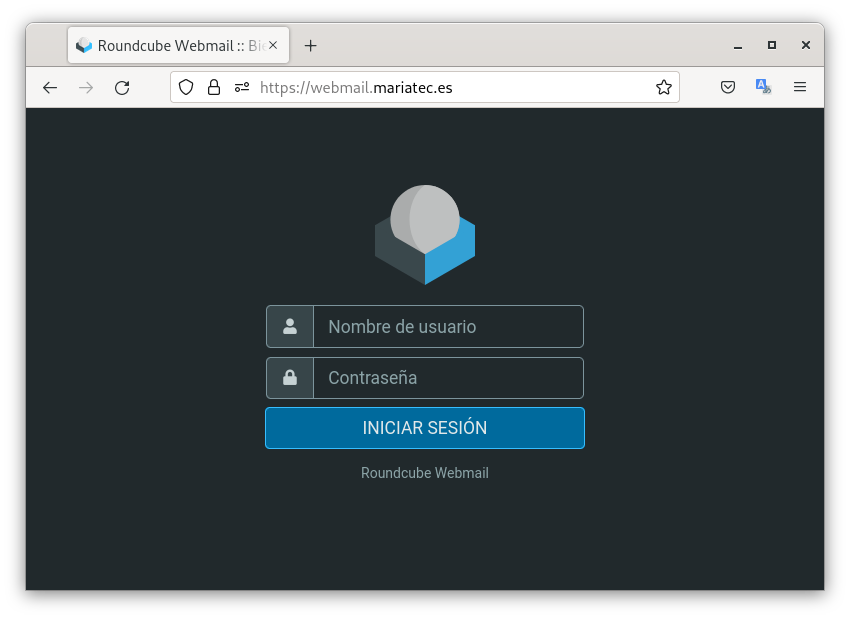Open a new browser tab
The image size is (850, 619).
(311, 46)
